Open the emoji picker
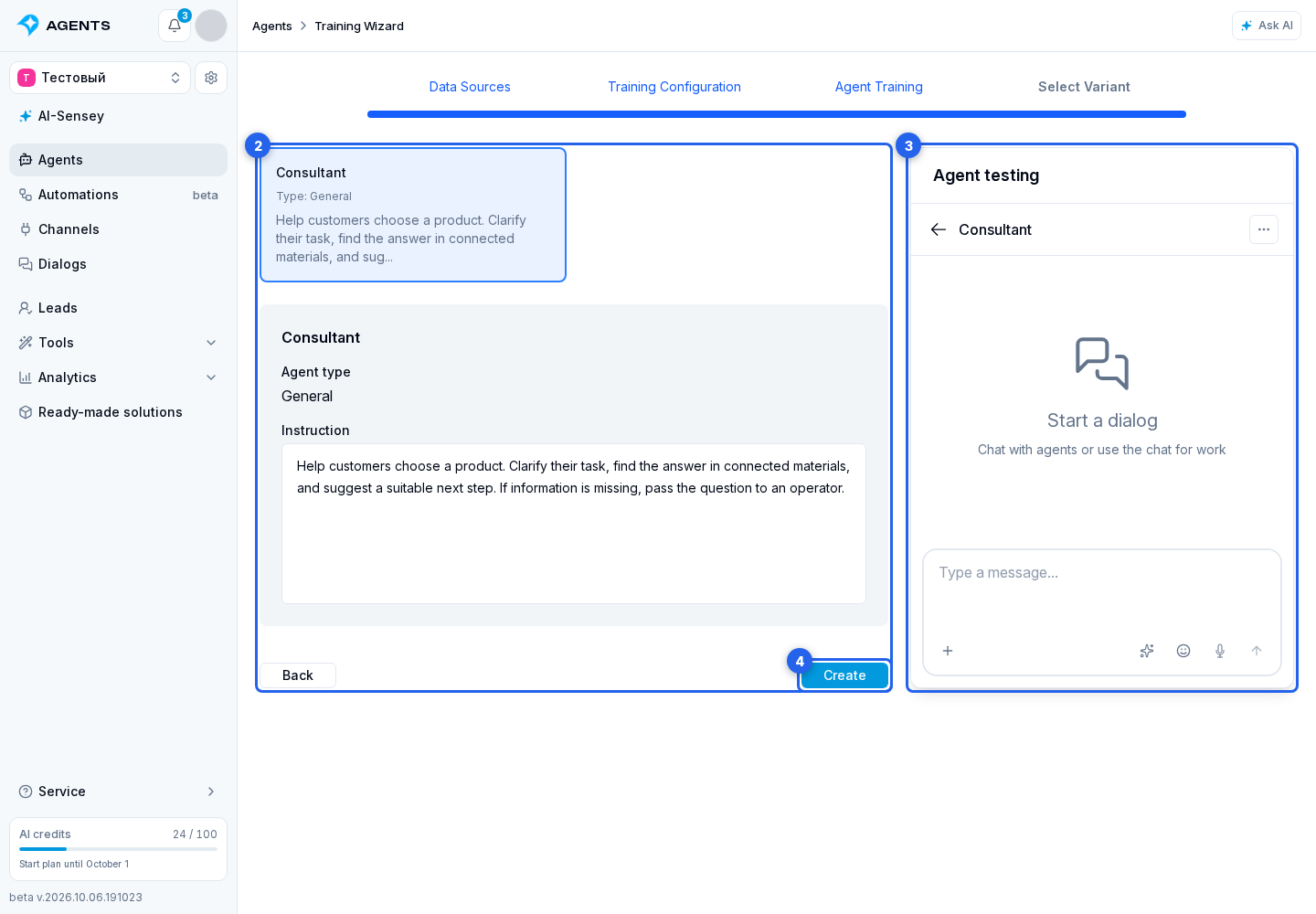The width and height of the screenshot is (1316, 914). click(x=1183, y=651)
